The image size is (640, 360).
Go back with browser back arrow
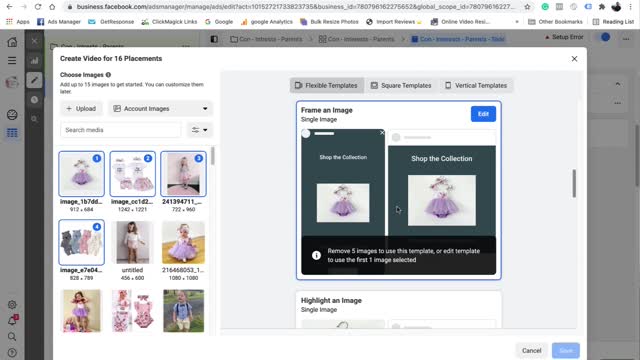point(9,7)
